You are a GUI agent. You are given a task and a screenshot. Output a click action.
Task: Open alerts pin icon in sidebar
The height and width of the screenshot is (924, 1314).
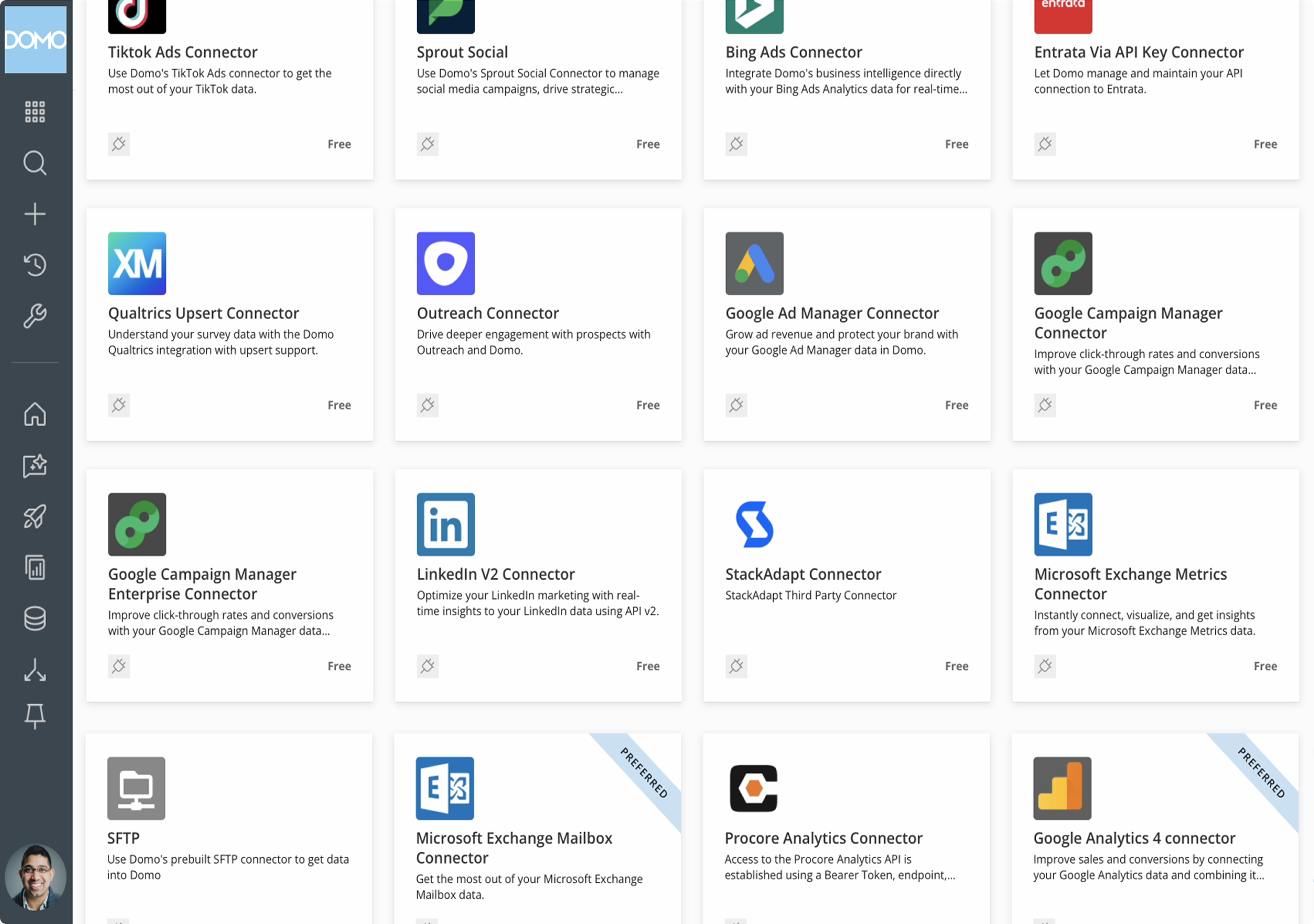(x=35, y=716)
